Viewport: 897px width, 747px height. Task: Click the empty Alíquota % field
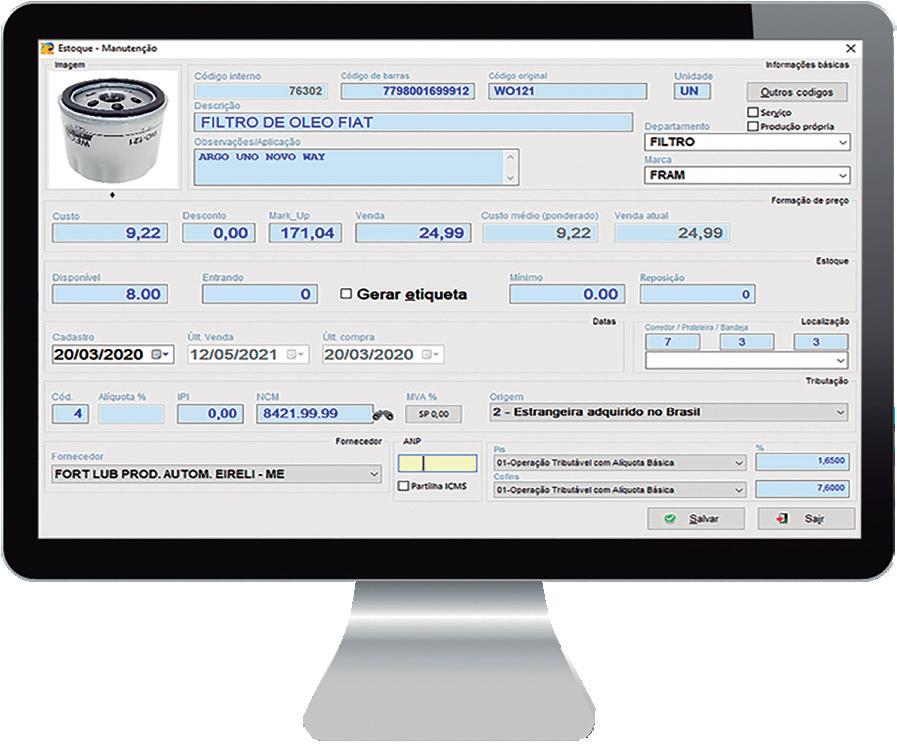coord(131,414)
